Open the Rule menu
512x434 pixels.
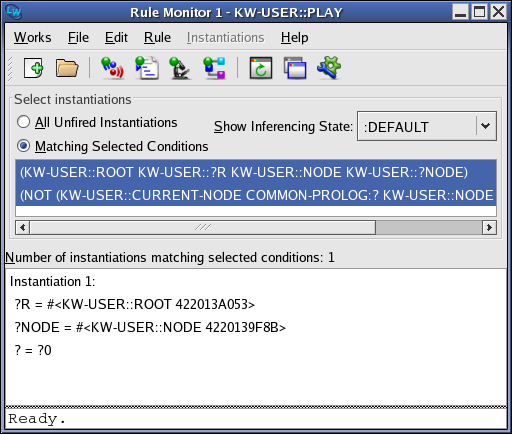coord(157,37)
